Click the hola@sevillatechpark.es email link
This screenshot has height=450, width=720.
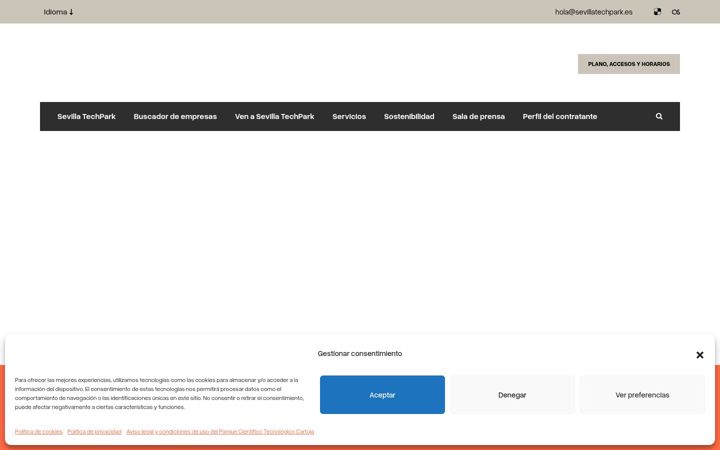pos(593,12)
